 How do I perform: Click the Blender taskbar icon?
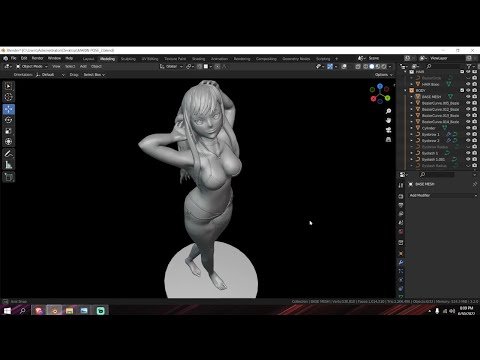[54, 311]
